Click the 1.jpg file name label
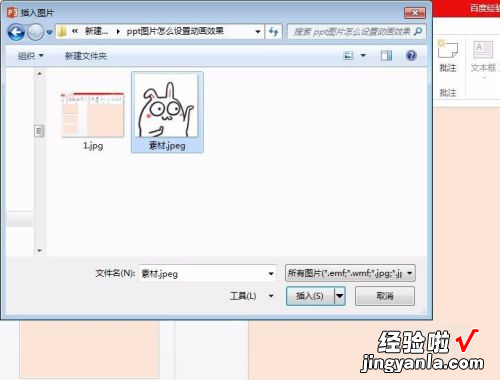Screen dimensions: 500x380 click(x=93, y=146)
